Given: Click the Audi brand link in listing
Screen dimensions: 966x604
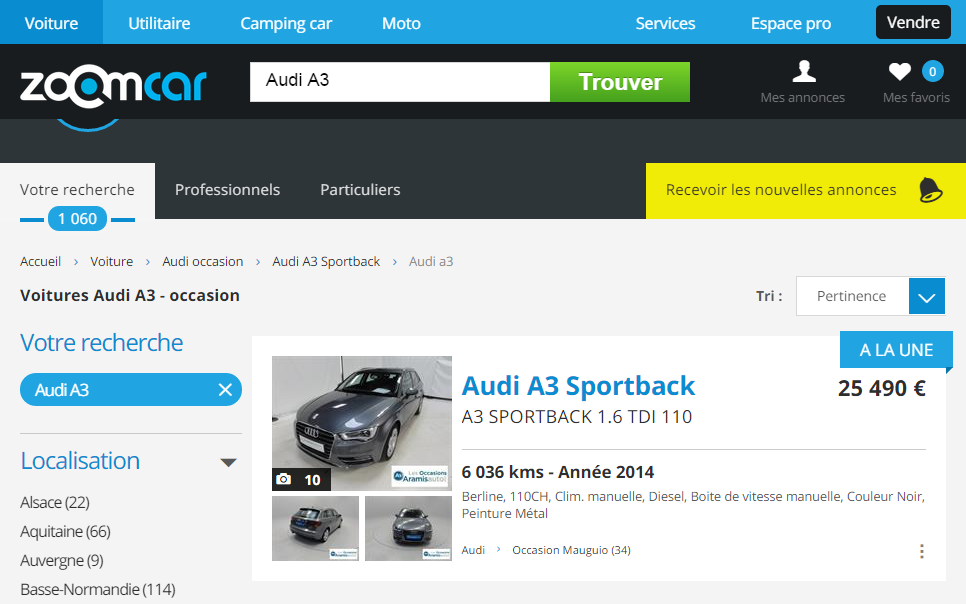Looking at the screenshot, I should tap(473, 550).
